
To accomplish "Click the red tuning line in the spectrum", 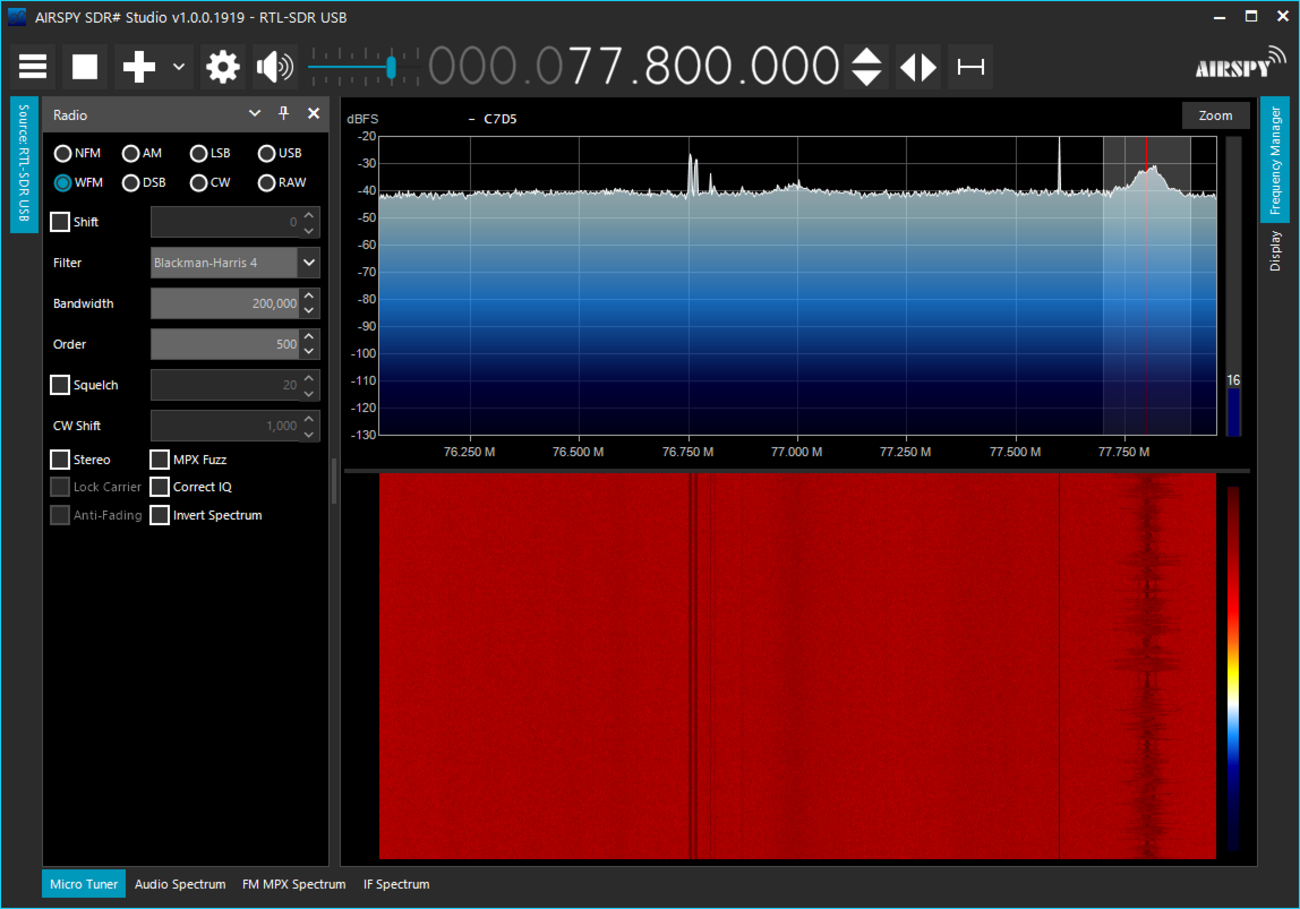I will (1146, 285).
